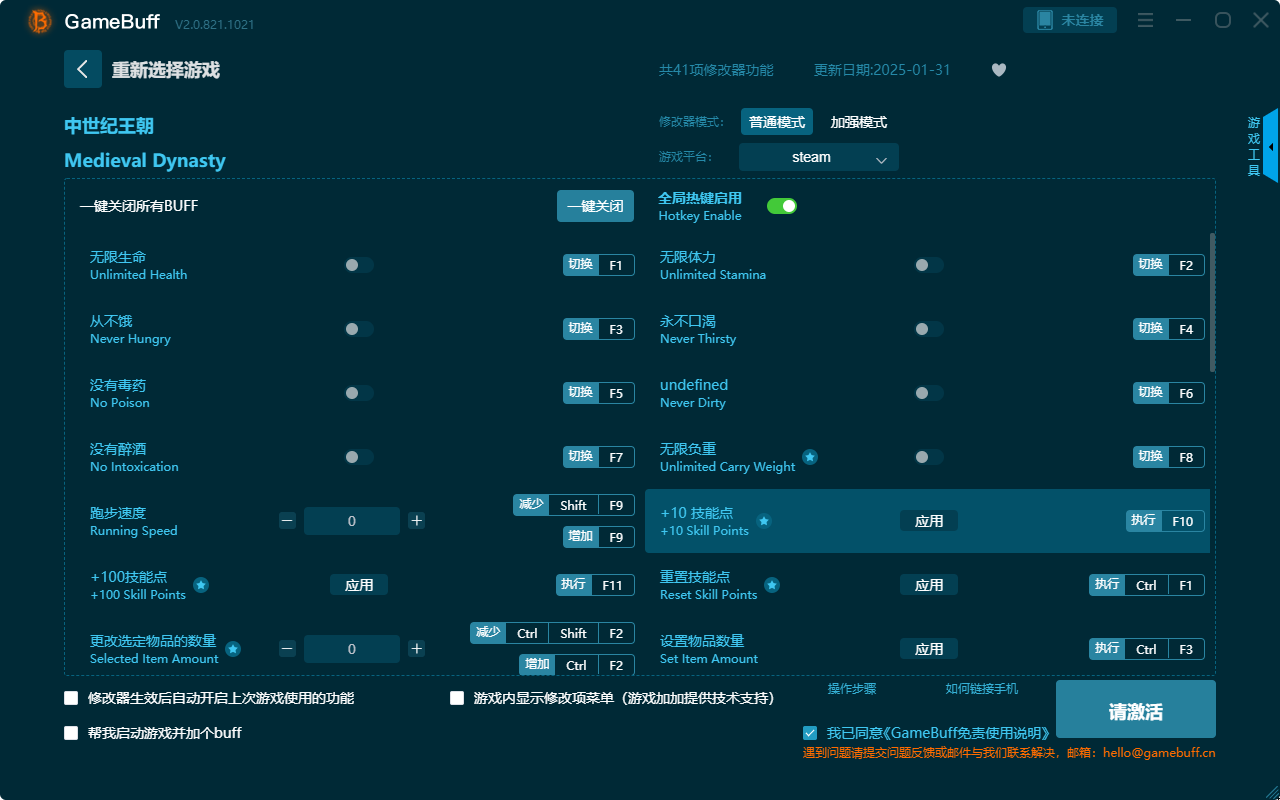The image size is (1280, 800).
Task: Click the heart favorite icon
Action: click(x=998, y=70)
